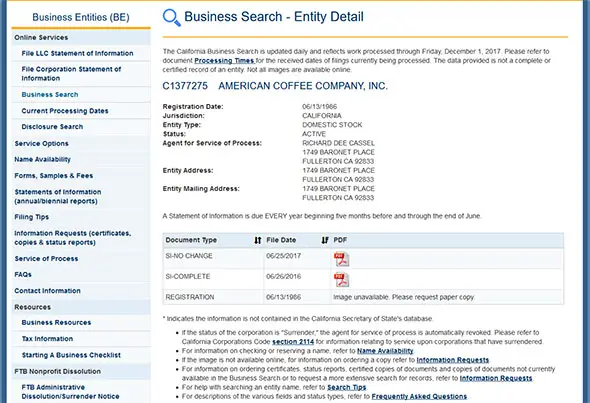Open section 2114 link

(293, 342)
